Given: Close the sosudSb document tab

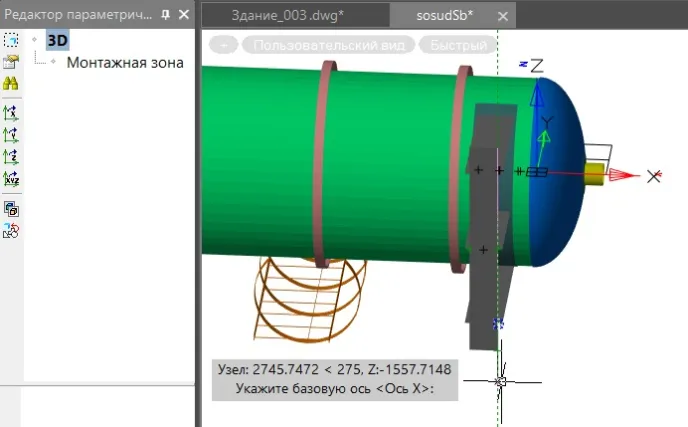Looking at the screenshot, I should 502,16.
